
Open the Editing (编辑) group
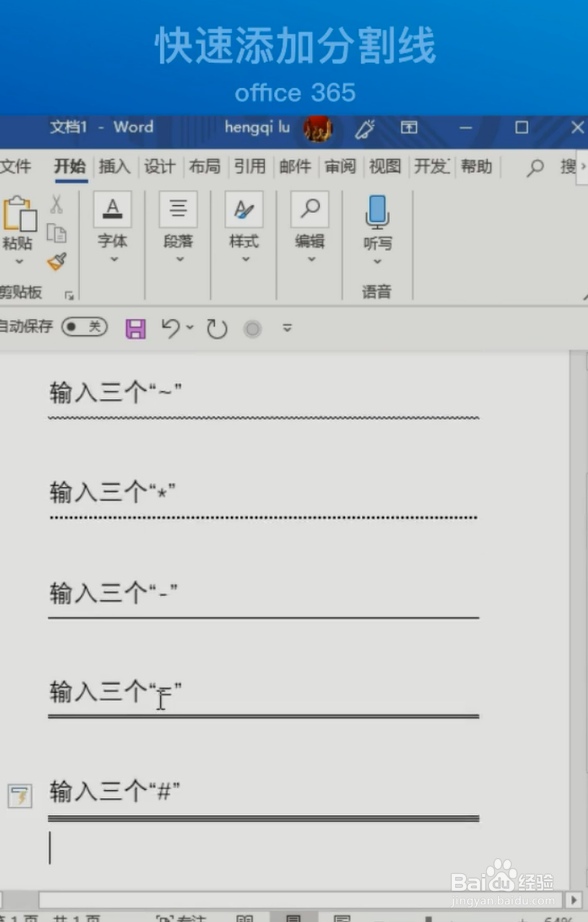pyautogui.click(x=310, y=208)
